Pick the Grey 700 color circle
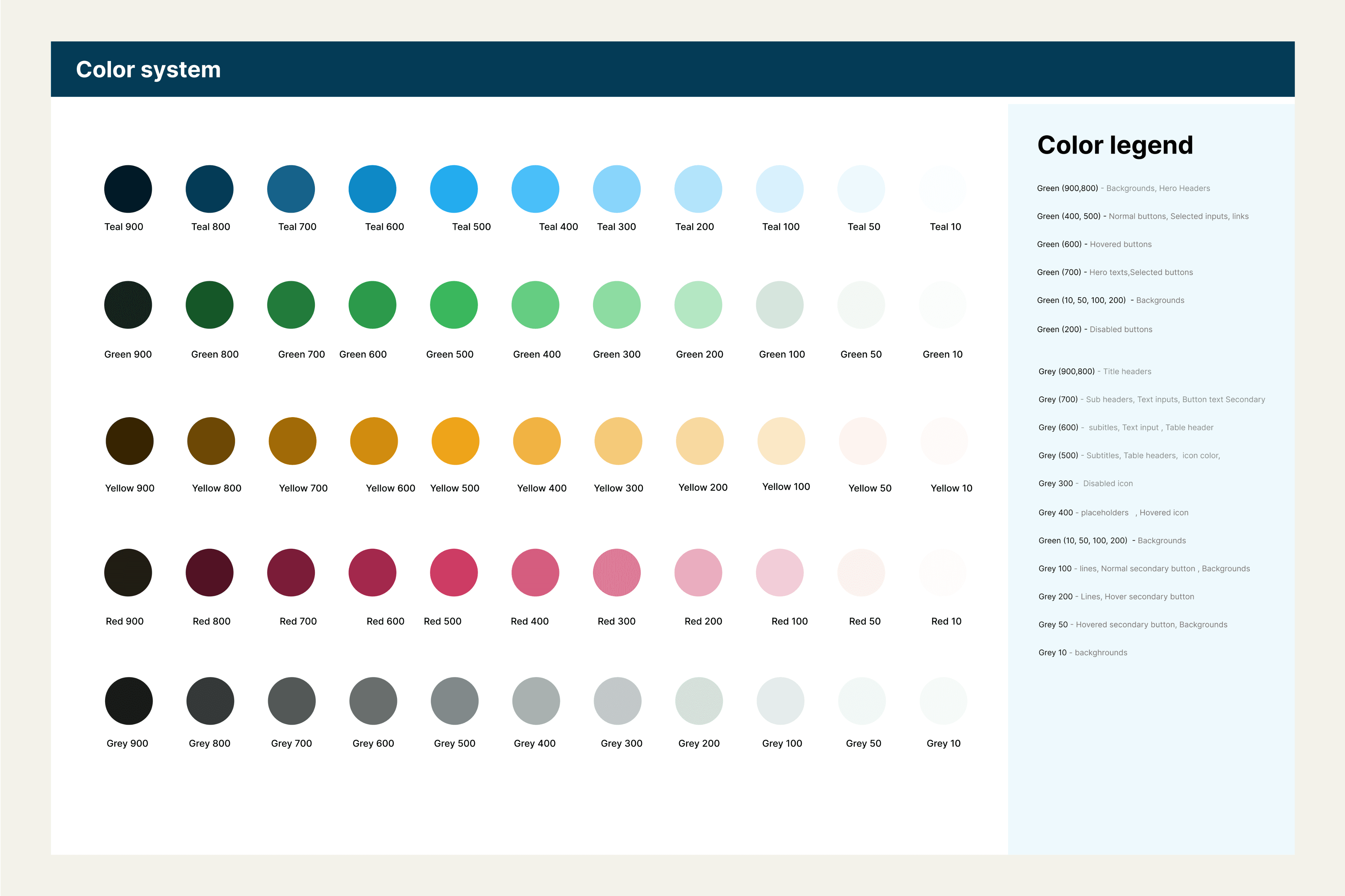Image resolution: width=1345 pixels, height=896 pixels. 292,701
